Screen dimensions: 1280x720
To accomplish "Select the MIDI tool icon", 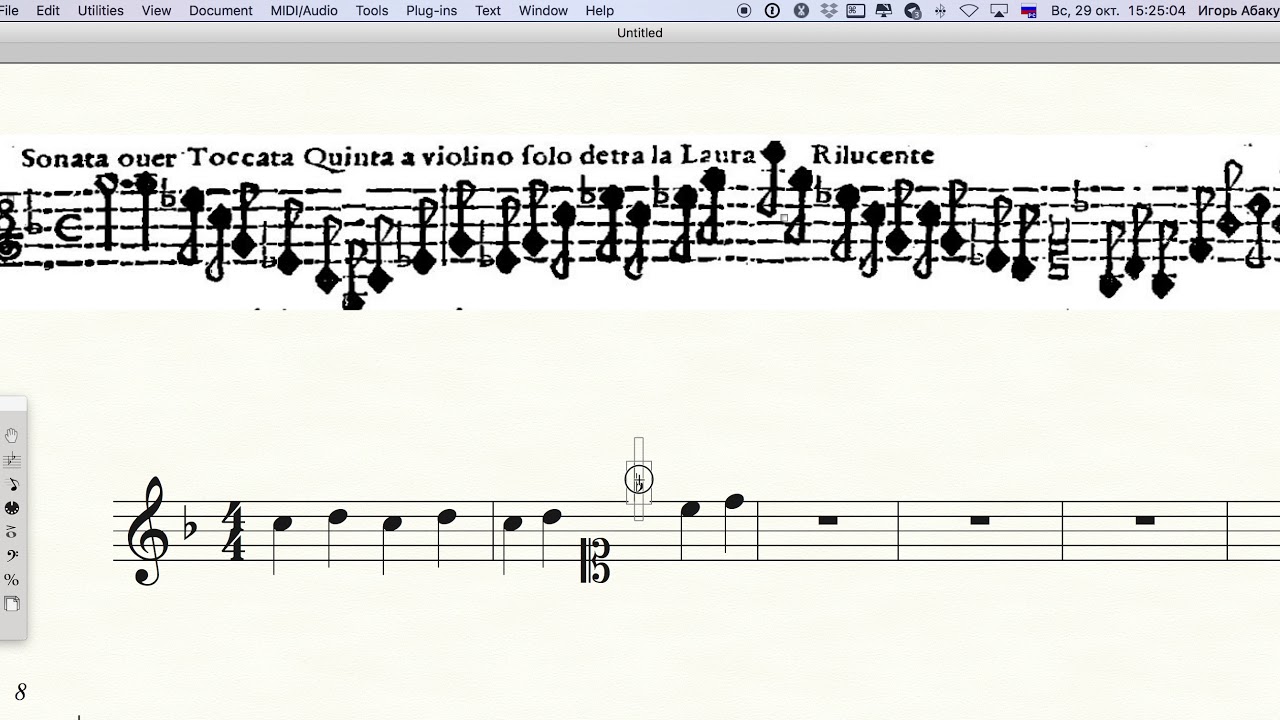I will tap(12, 508).
